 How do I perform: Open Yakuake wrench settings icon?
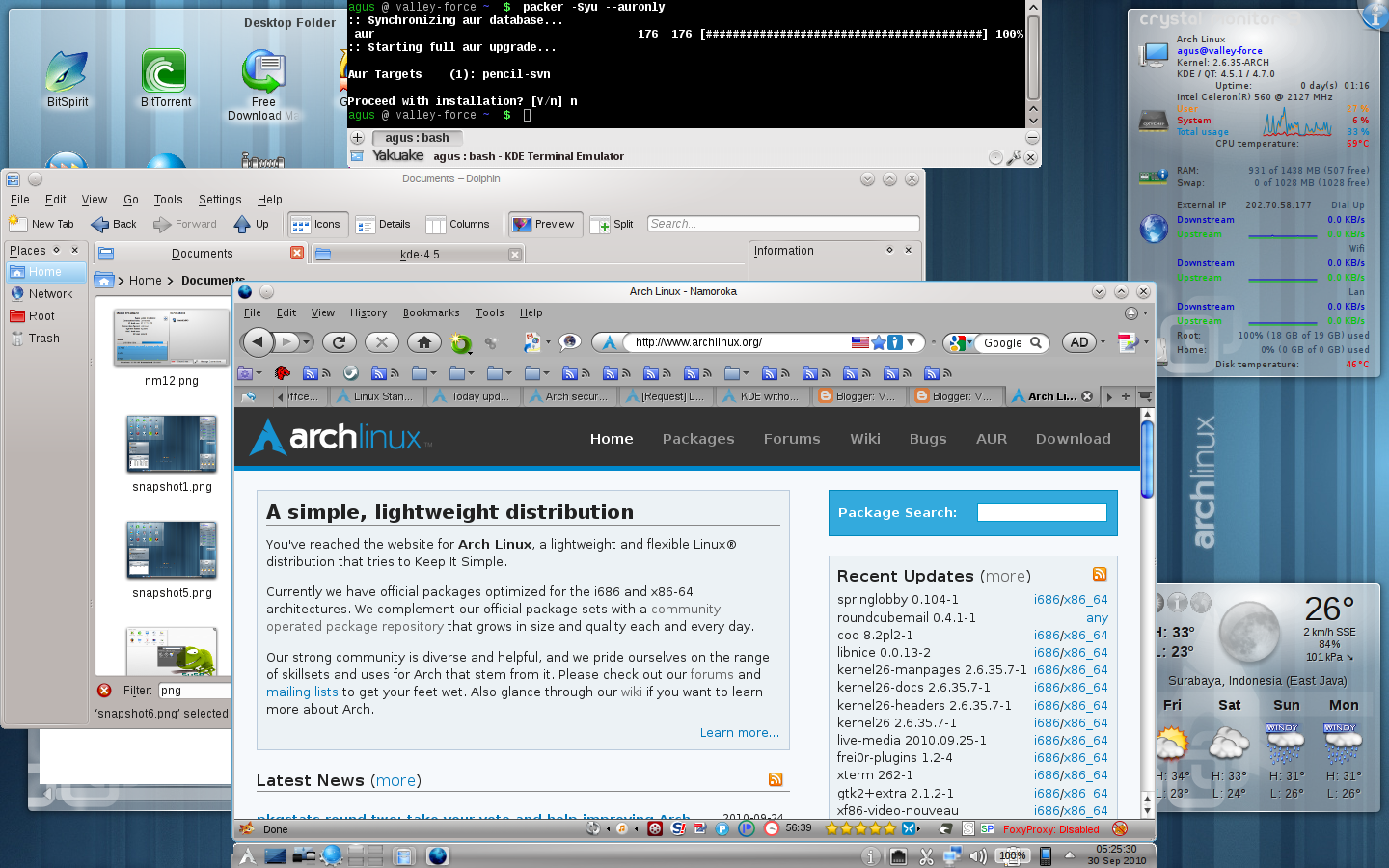coord(1014,157)
